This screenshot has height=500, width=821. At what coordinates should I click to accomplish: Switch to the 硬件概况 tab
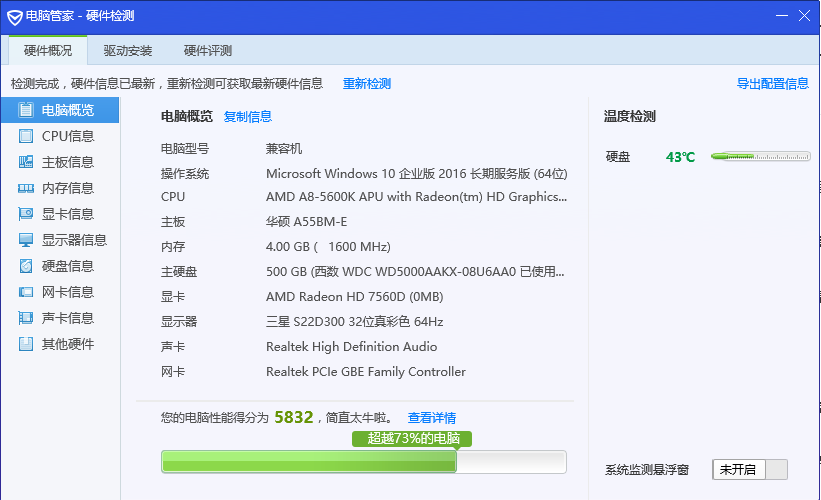48,50
